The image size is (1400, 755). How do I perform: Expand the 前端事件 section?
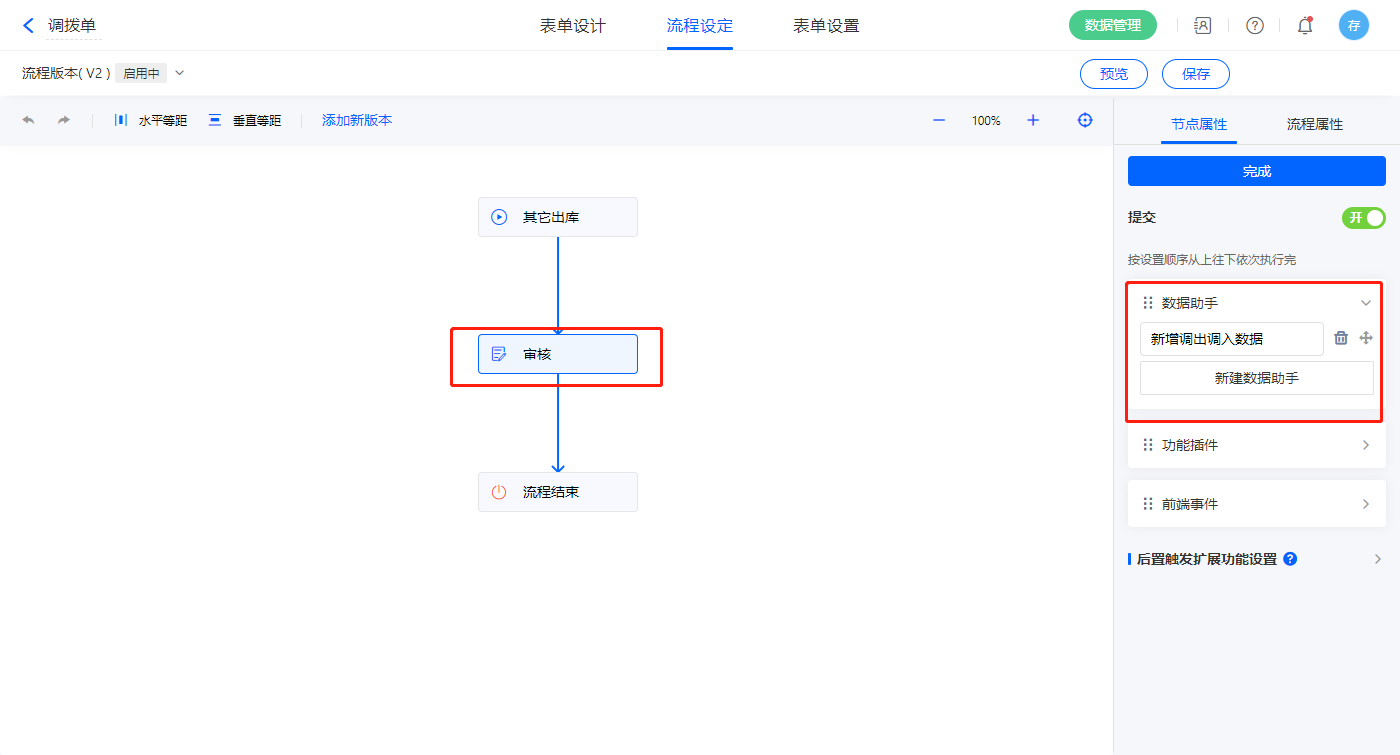click(1365, 504)
